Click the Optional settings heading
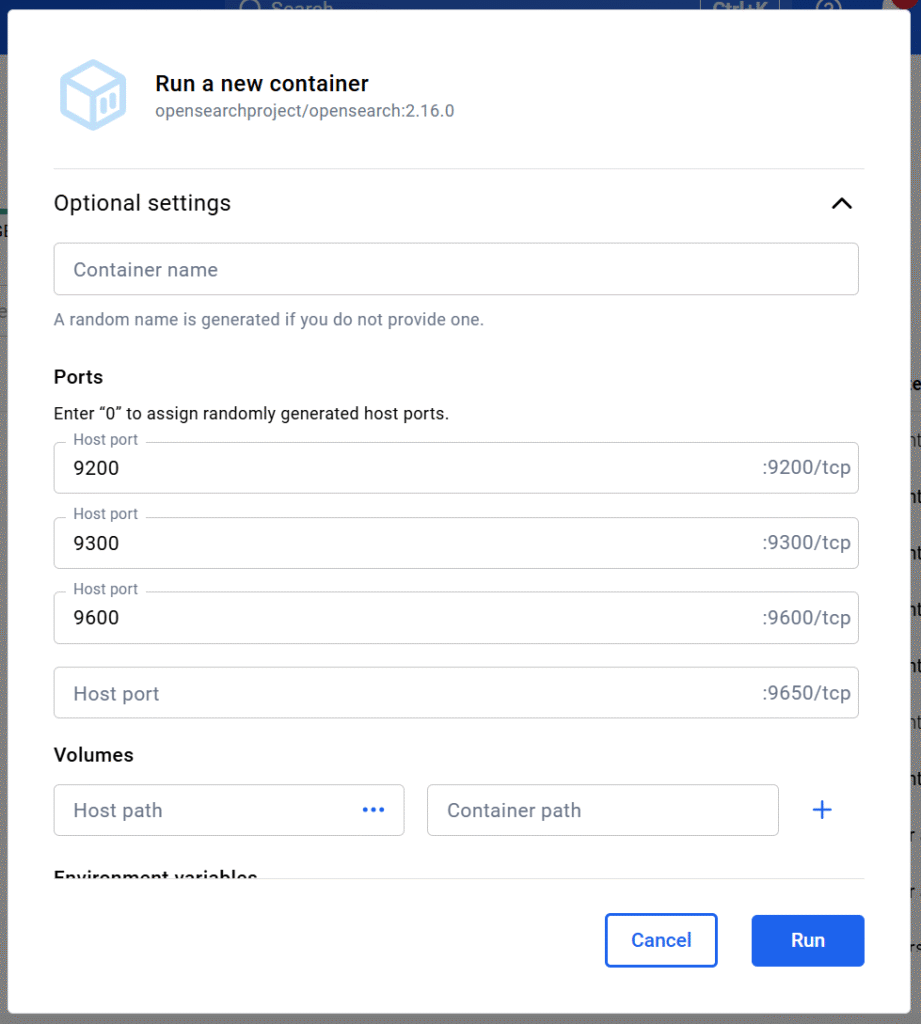The width and height of the screenshot is (921, 1024). (x=142, y=203)
